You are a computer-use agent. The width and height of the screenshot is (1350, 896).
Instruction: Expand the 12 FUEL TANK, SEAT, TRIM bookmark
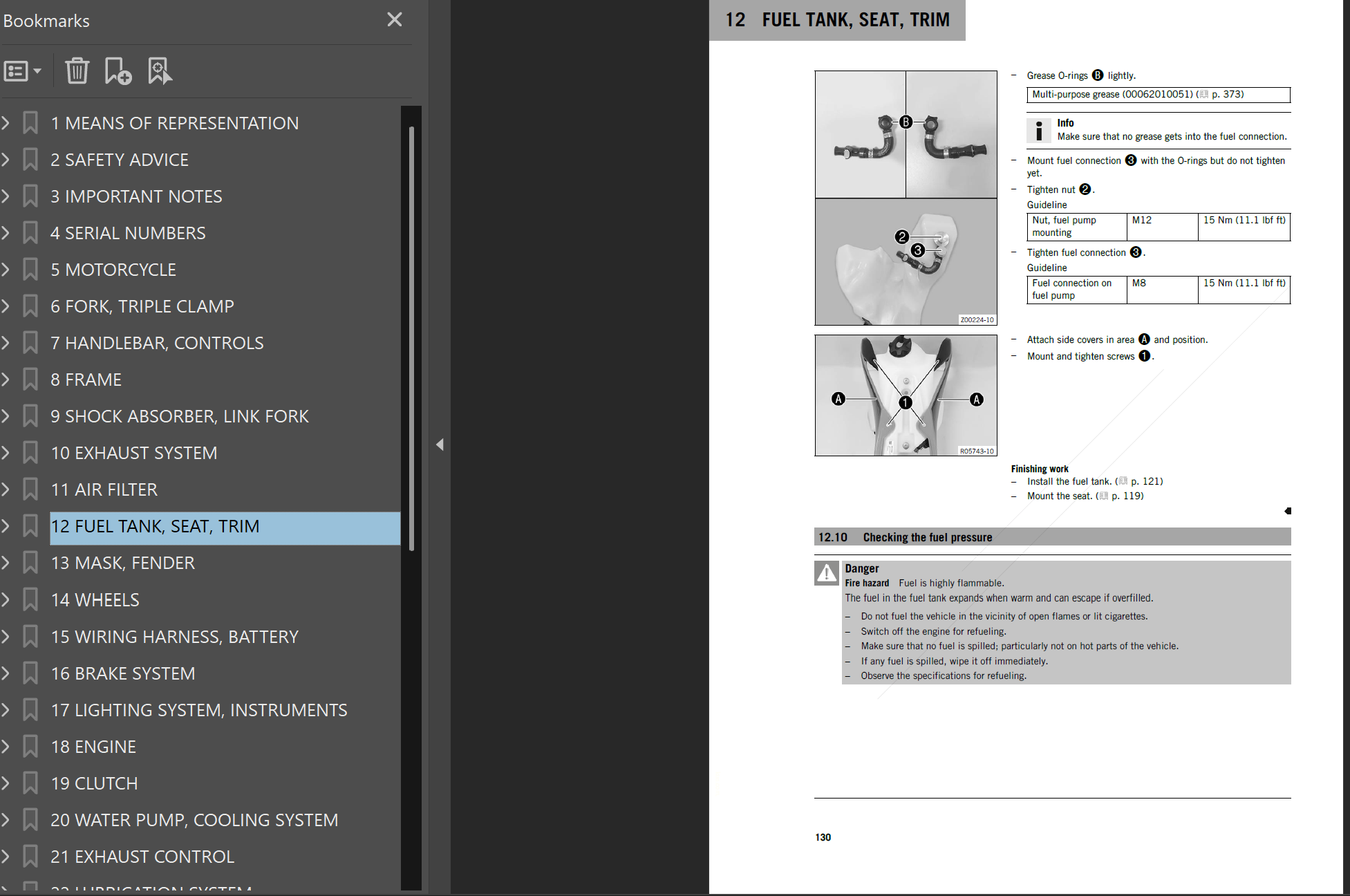pos(6,526)
